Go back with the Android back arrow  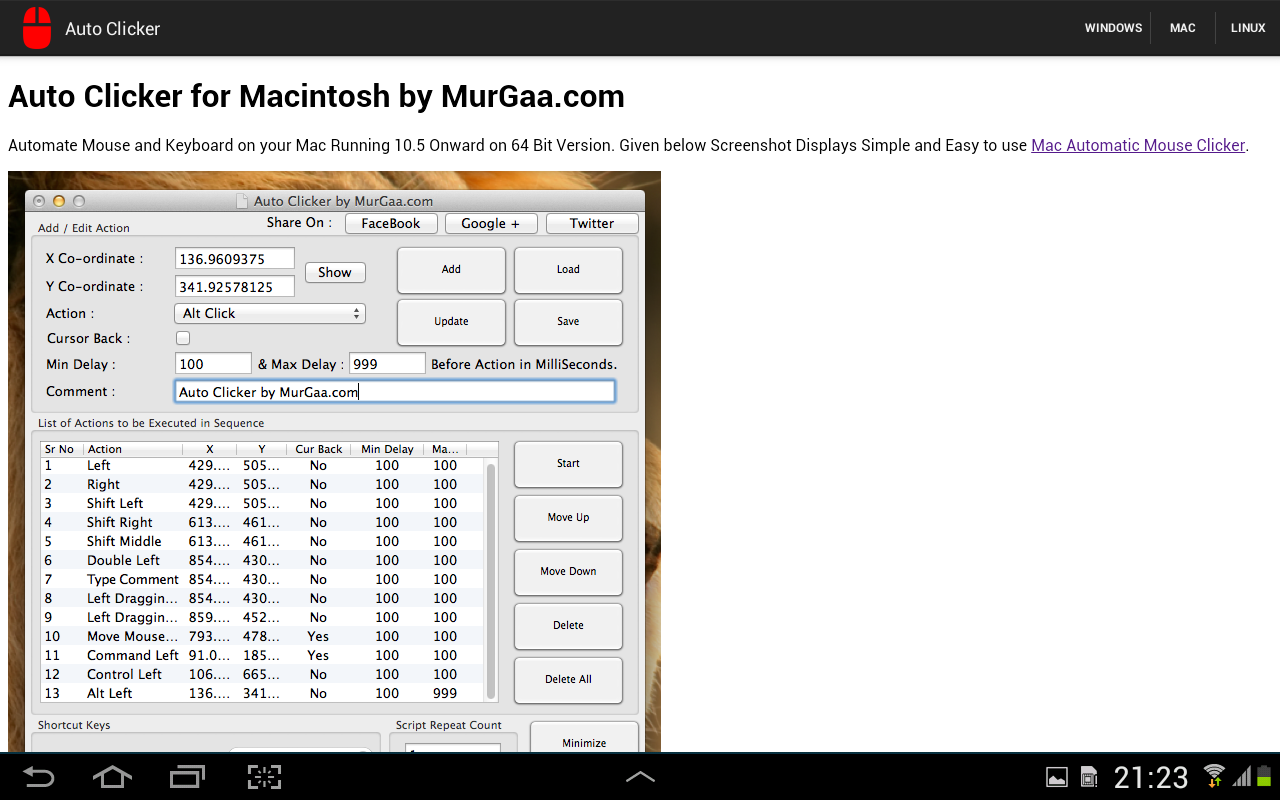39,777
